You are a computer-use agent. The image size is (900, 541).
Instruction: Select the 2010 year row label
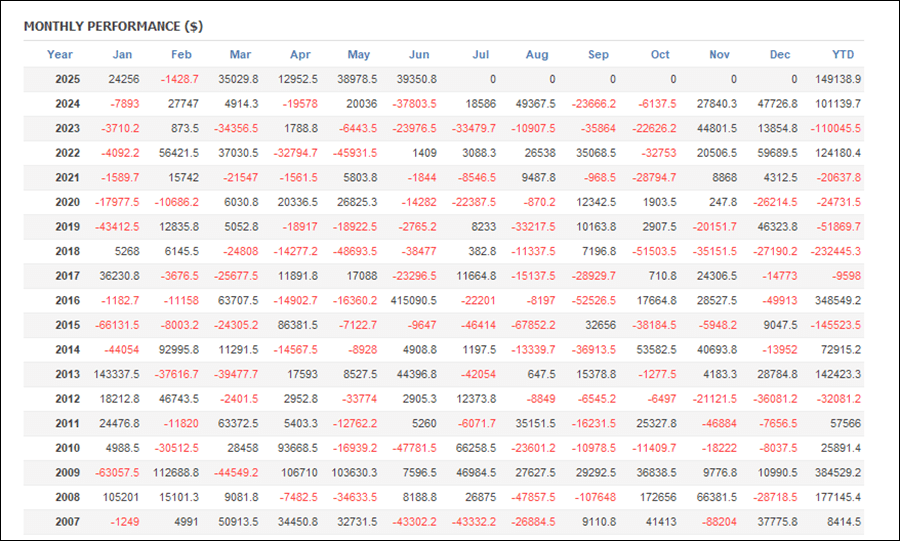pos(68,448)
